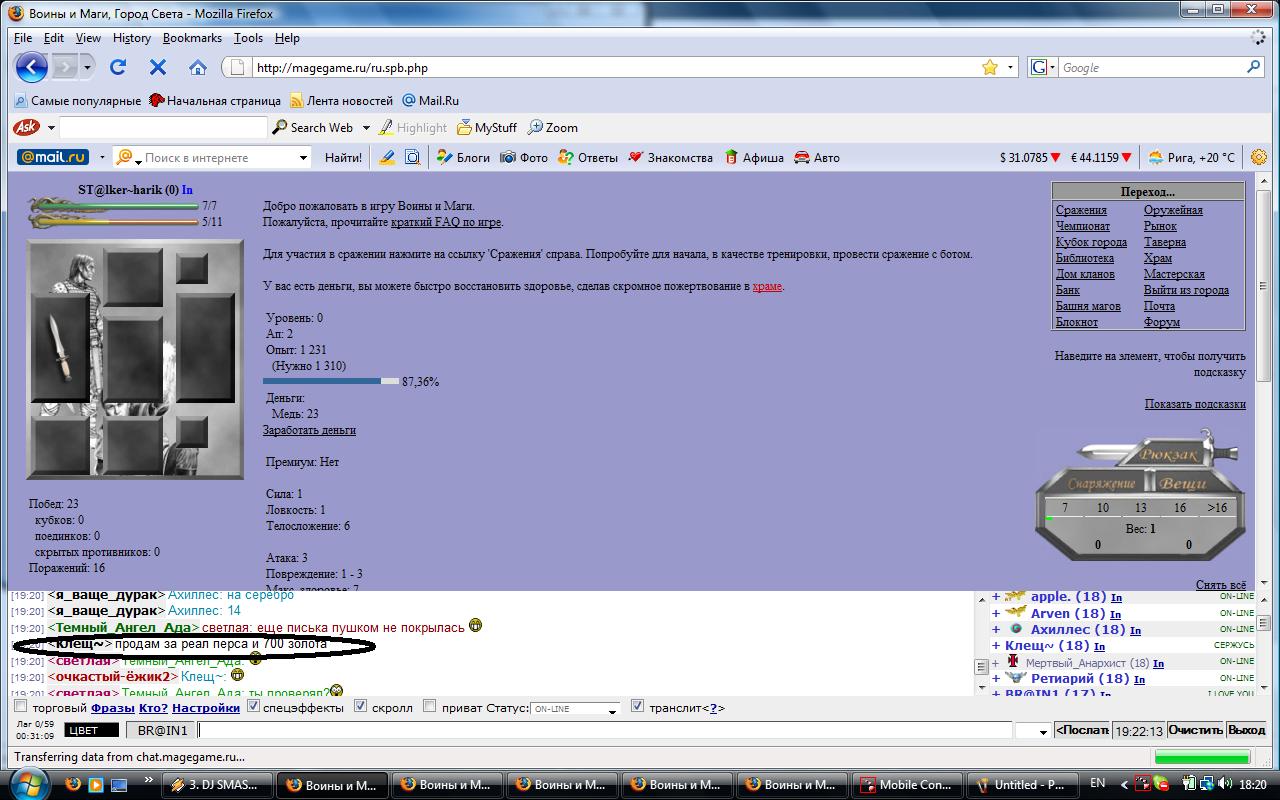Screen dimensions: 1280x800
Task: Click the Заработать деньги link
Action: [309, 430]
